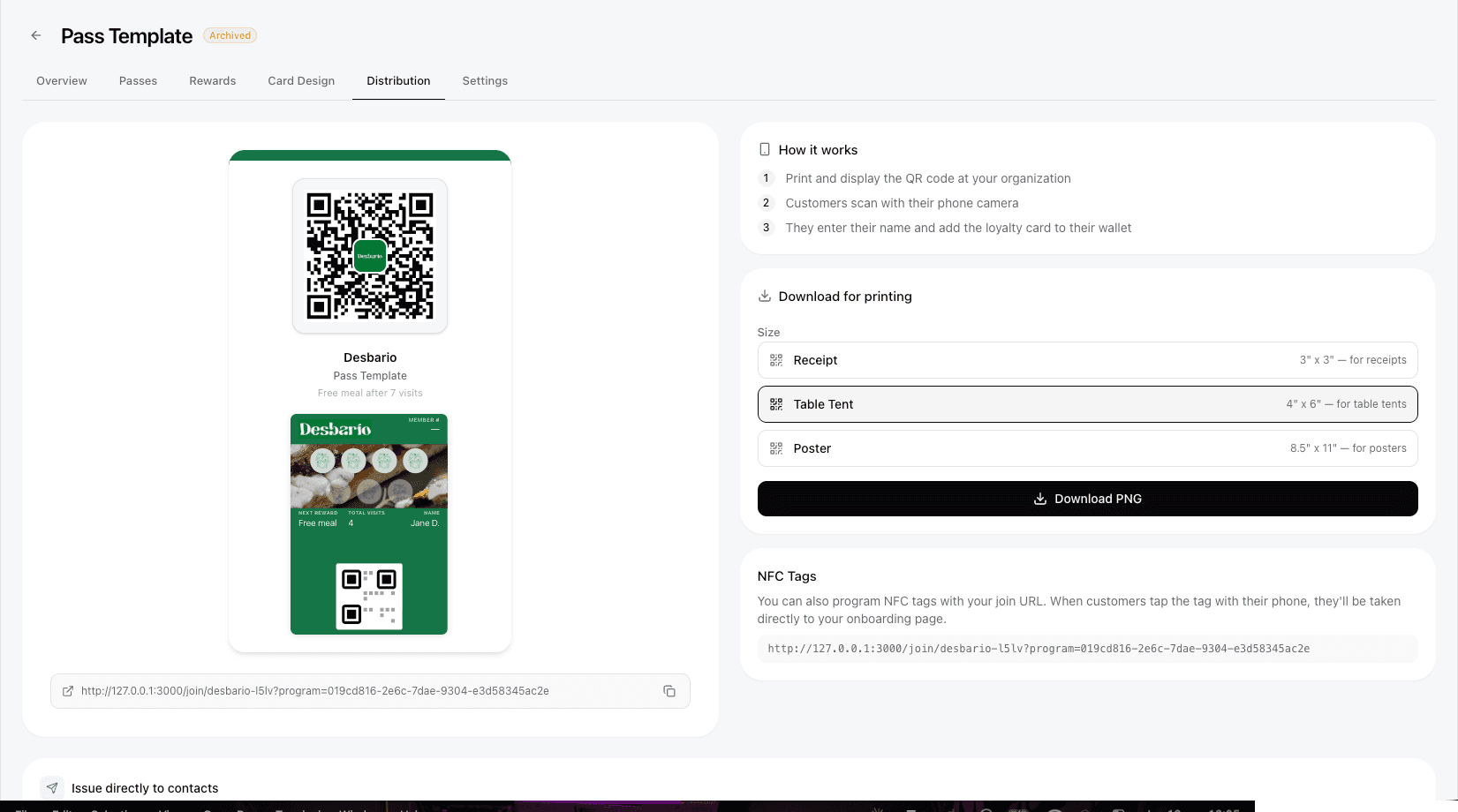Click the phone icon beside How it works
Screen dimensions: 1458x812
point(764,149)
